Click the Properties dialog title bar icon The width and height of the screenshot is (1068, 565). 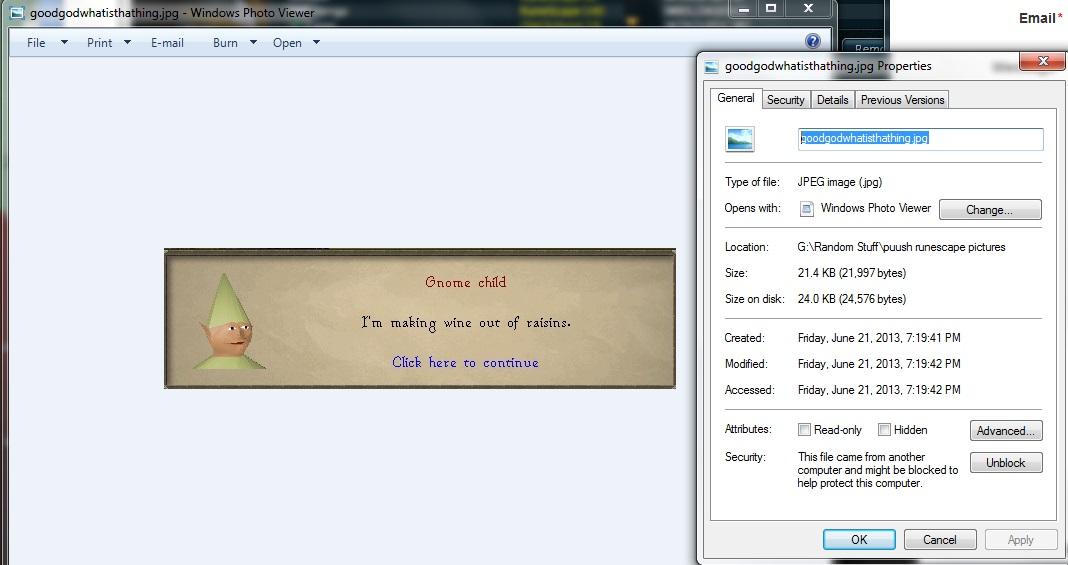712,66
